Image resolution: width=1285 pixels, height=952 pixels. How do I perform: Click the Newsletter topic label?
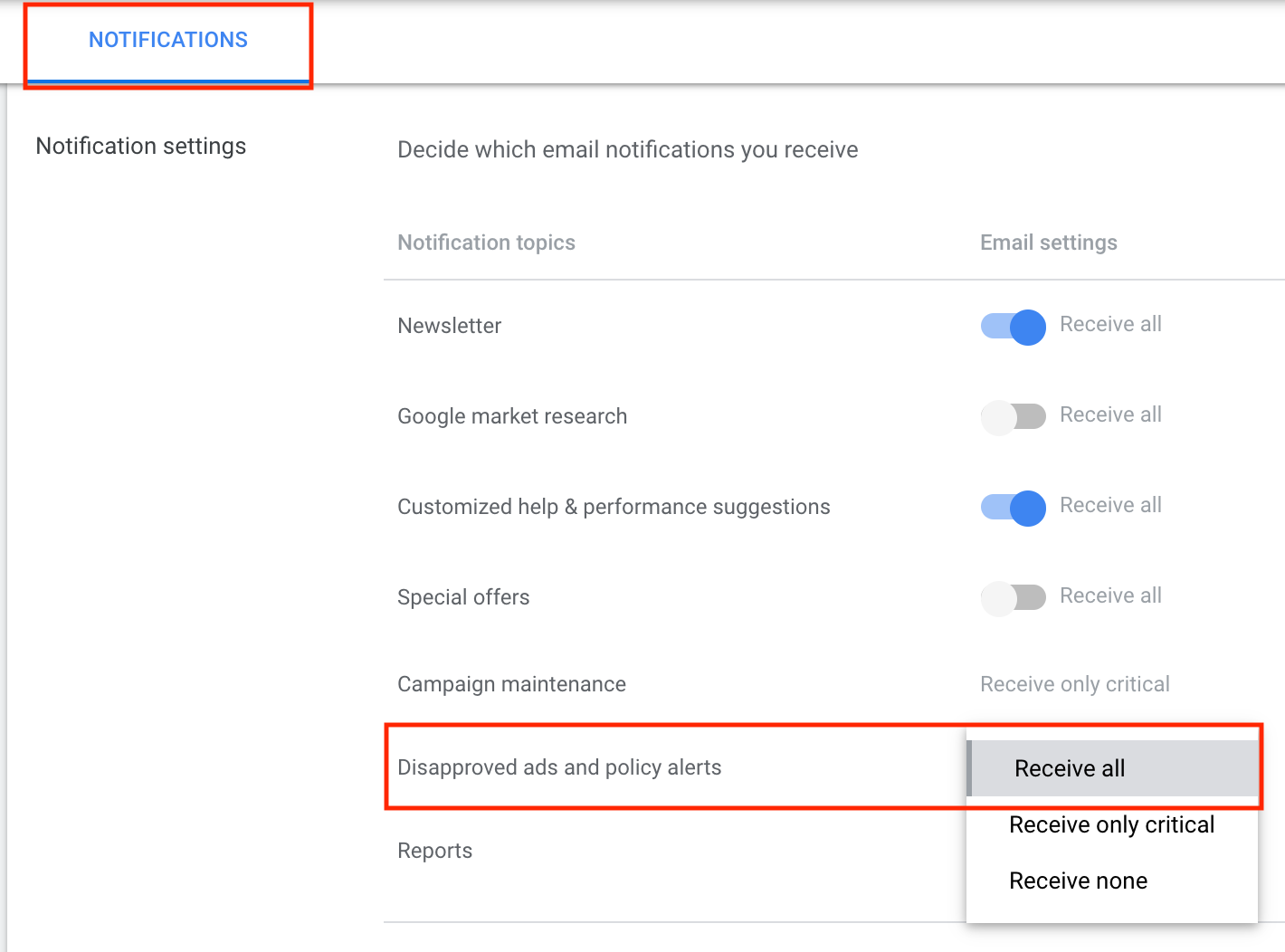[450, 326]
